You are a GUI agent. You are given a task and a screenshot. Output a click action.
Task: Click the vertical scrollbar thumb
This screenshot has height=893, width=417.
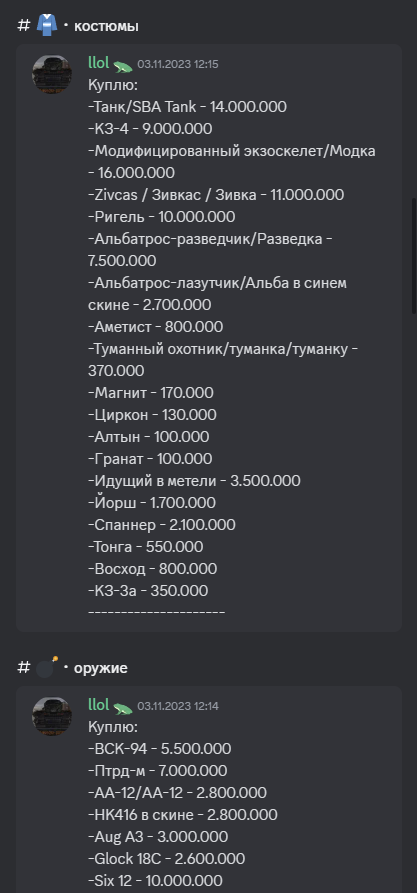414,255
